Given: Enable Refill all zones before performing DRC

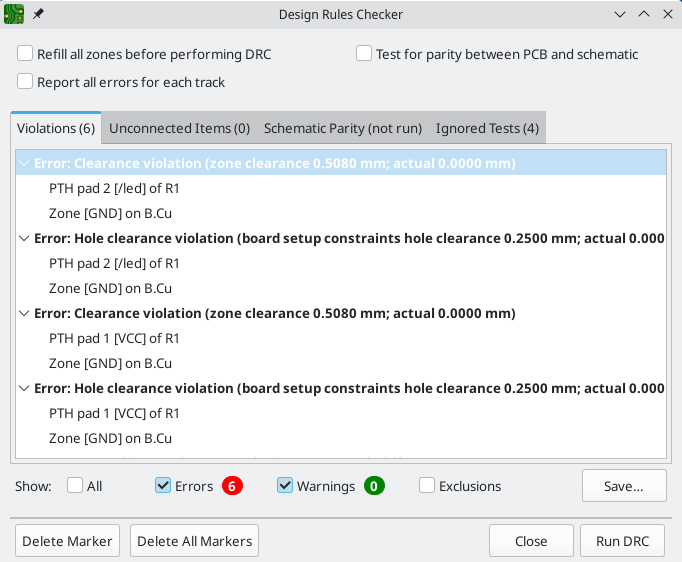Looking at the screenshot, I should point(26,54).
